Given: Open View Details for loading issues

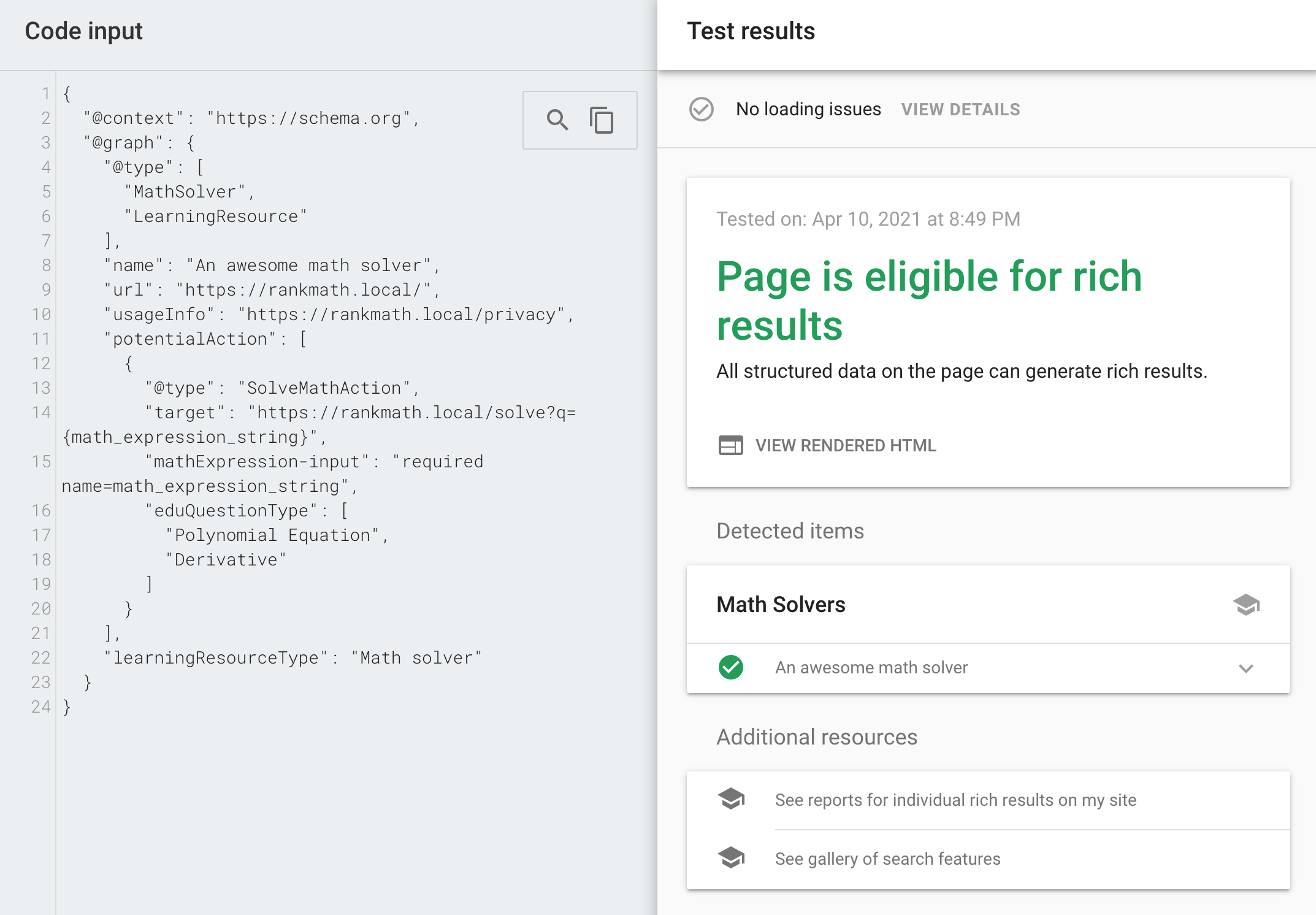Looking at the screenshot, I should (x=960, y=109).
